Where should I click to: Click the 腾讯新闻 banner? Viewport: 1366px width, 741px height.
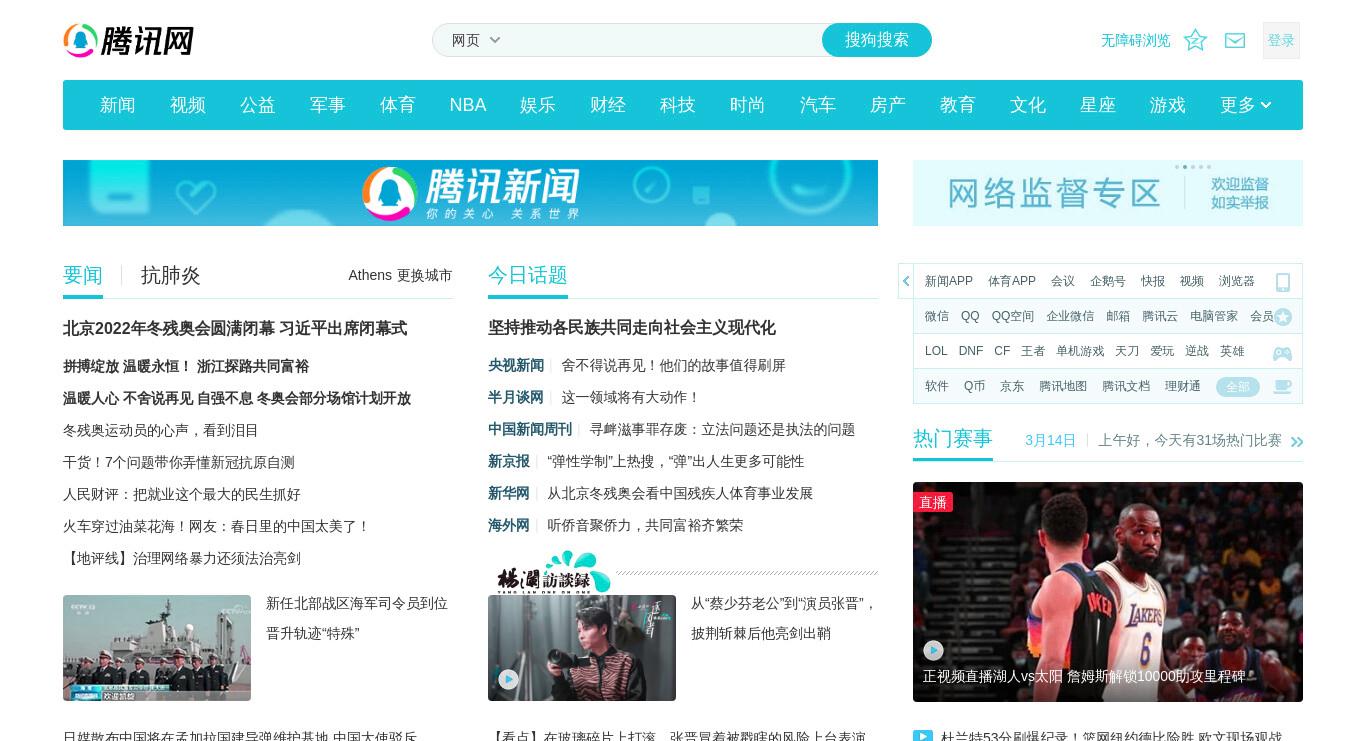(470, 193)
